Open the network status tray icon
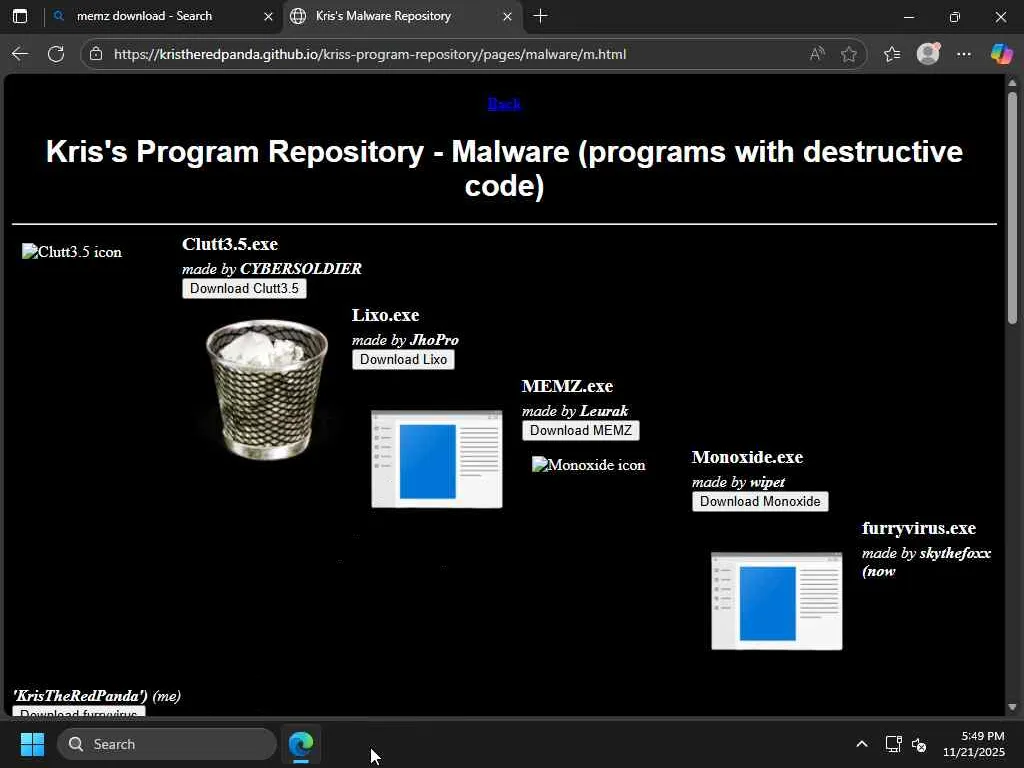The width and height of the screenshot is (1024, 768). click(x=893, y=744)
